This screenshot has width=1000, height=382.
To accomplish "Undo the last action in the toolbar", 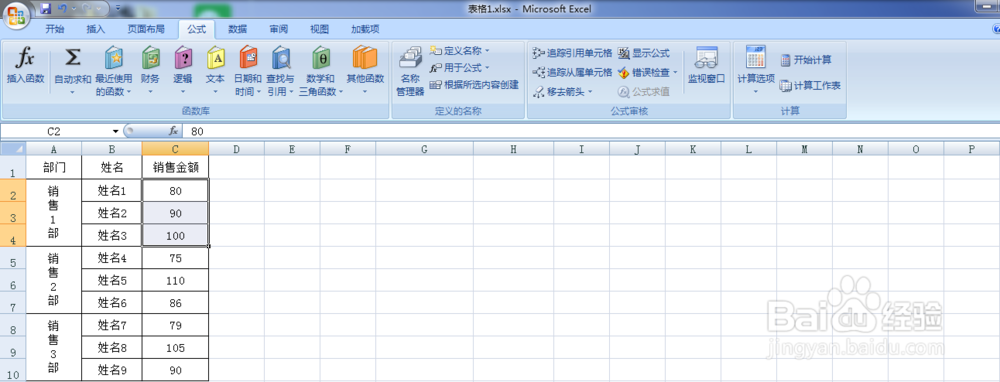I will coord(62,9).
